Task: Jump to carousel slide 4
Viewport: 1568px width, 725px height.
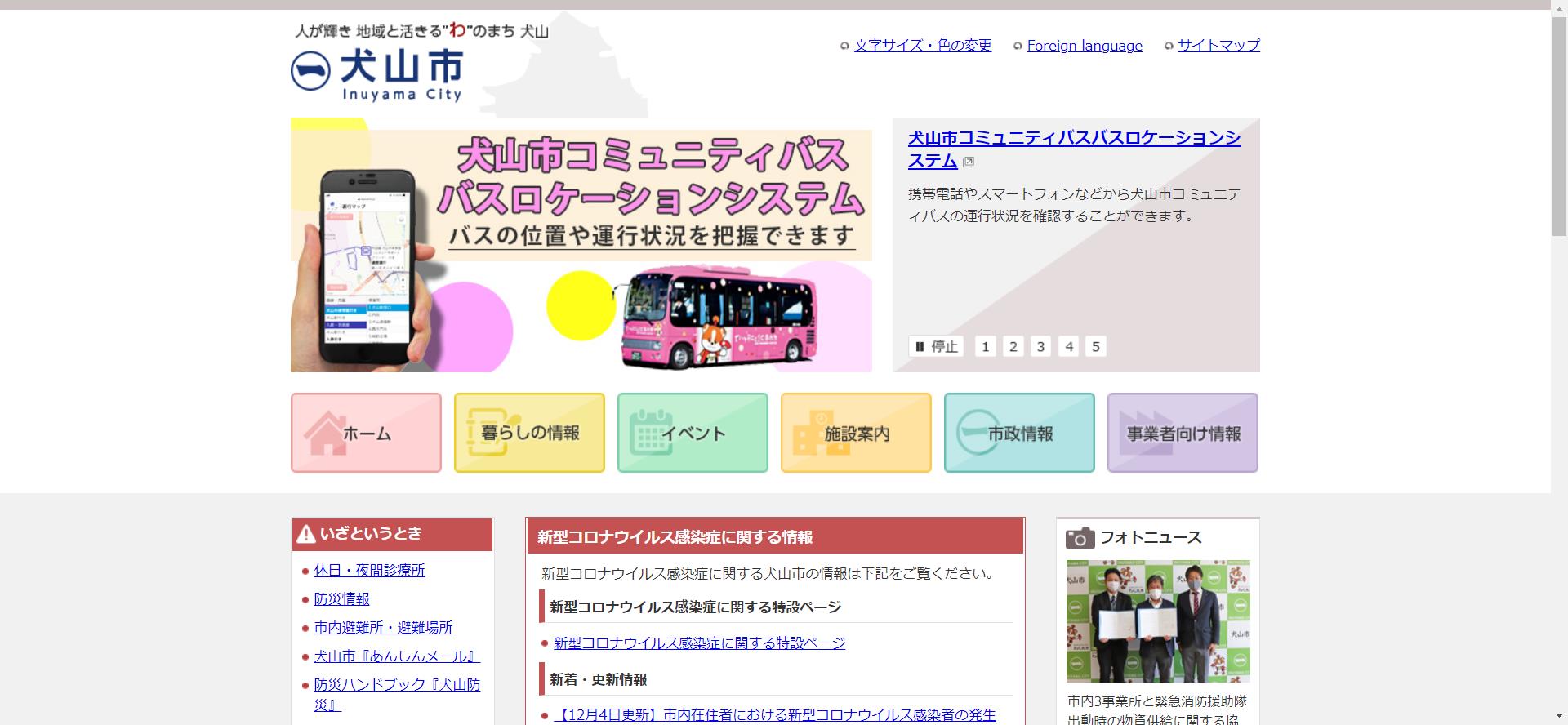Action: click(x=1068, y=346)
